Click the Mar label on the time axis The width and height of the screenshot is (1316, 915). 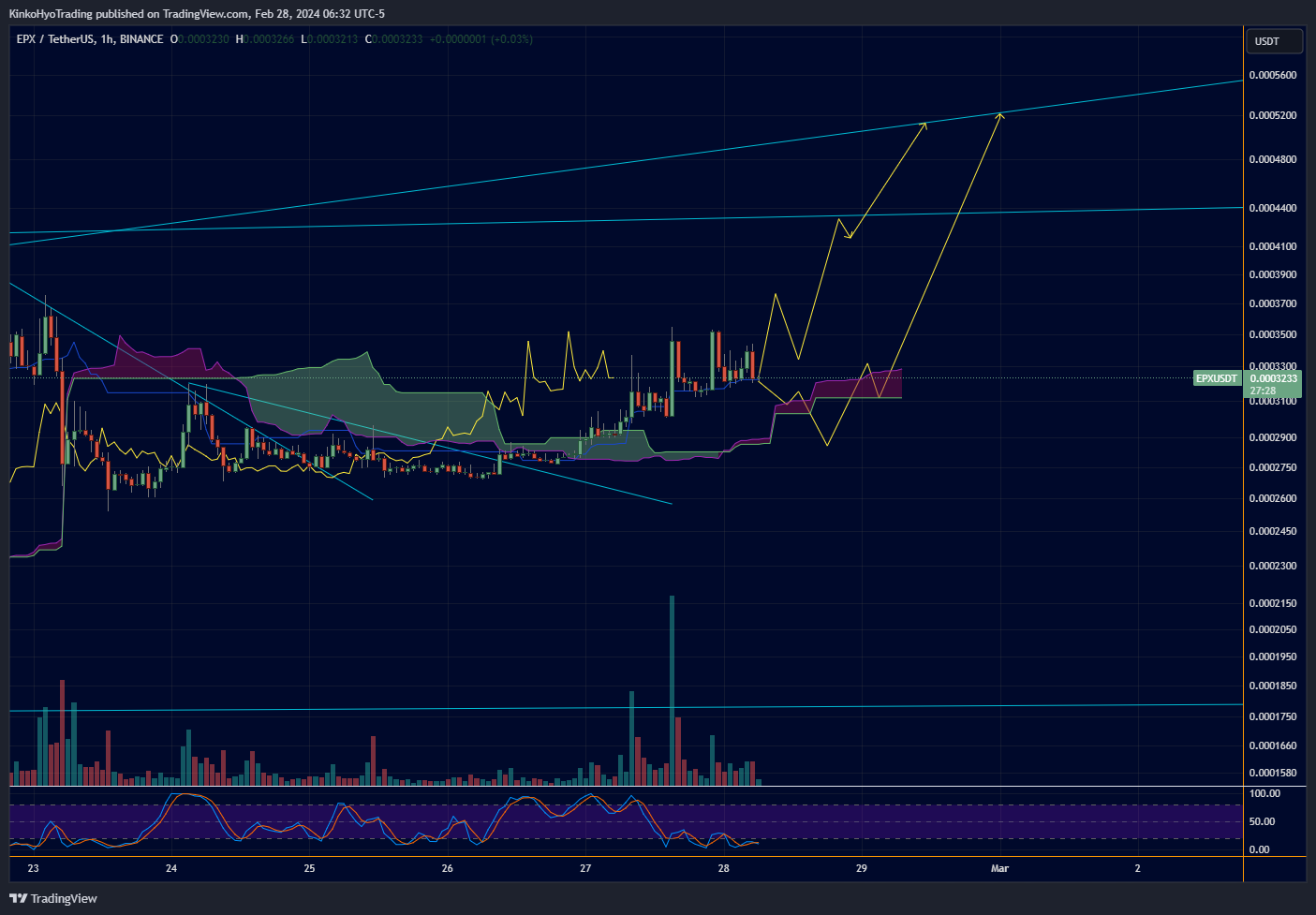[x=1000, y=868]
